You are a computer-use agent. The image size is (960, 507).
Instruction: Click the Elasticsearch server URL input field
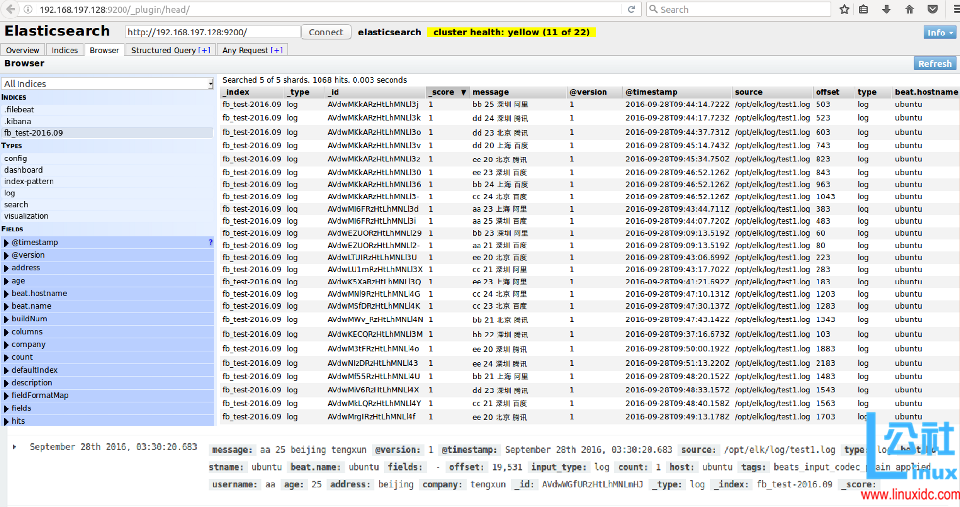coord(210,32)
